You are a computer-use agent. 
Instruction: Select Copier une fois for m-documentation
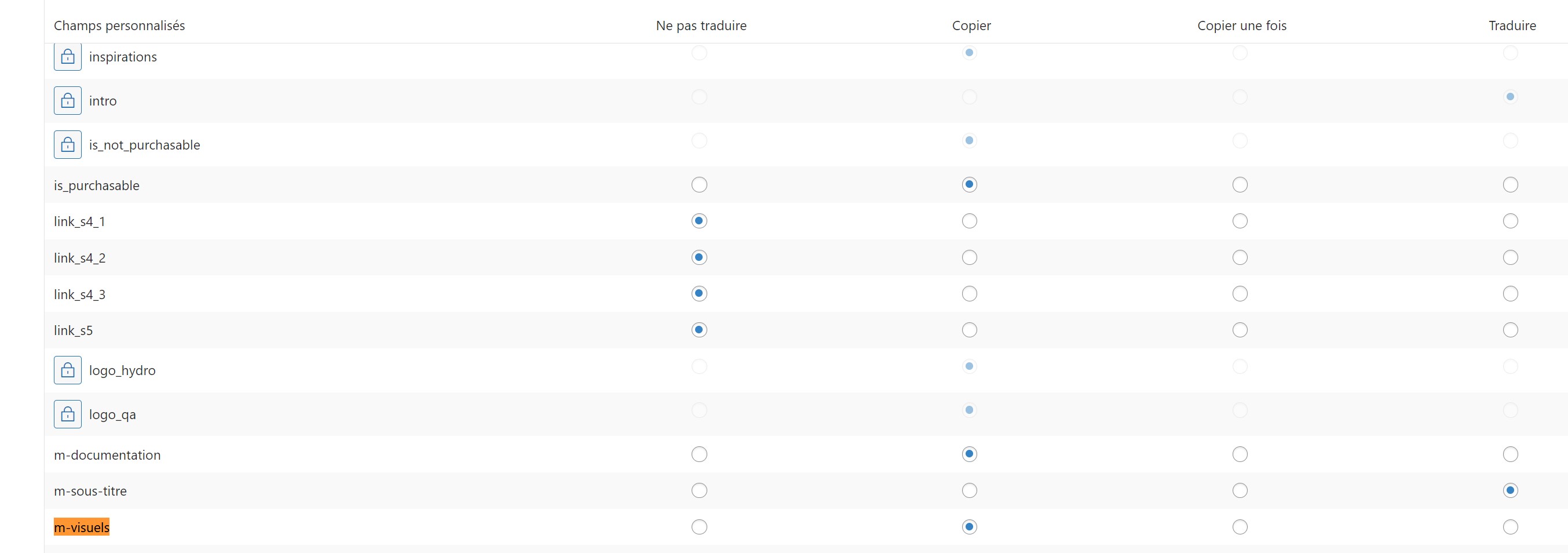[1240, 454]
